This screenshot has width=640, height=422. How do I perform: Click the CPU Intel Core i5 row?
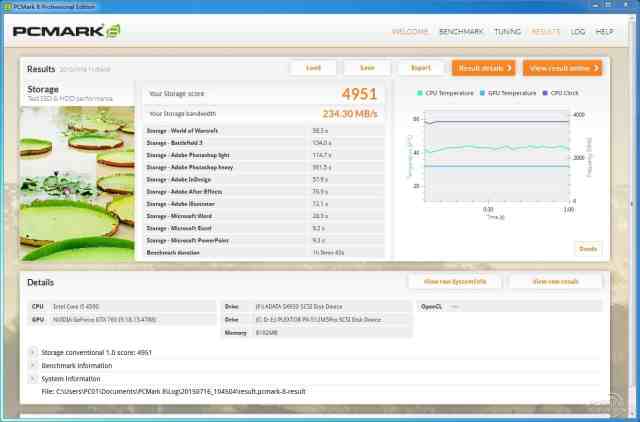(x=123, y=307)
